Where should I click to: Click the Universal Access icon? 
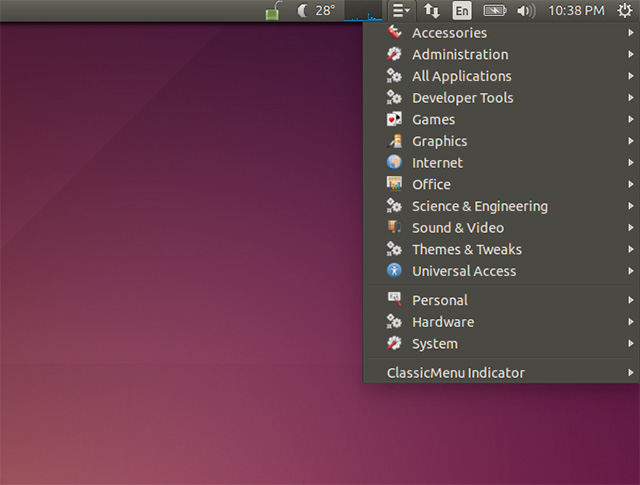coord(394,271)
